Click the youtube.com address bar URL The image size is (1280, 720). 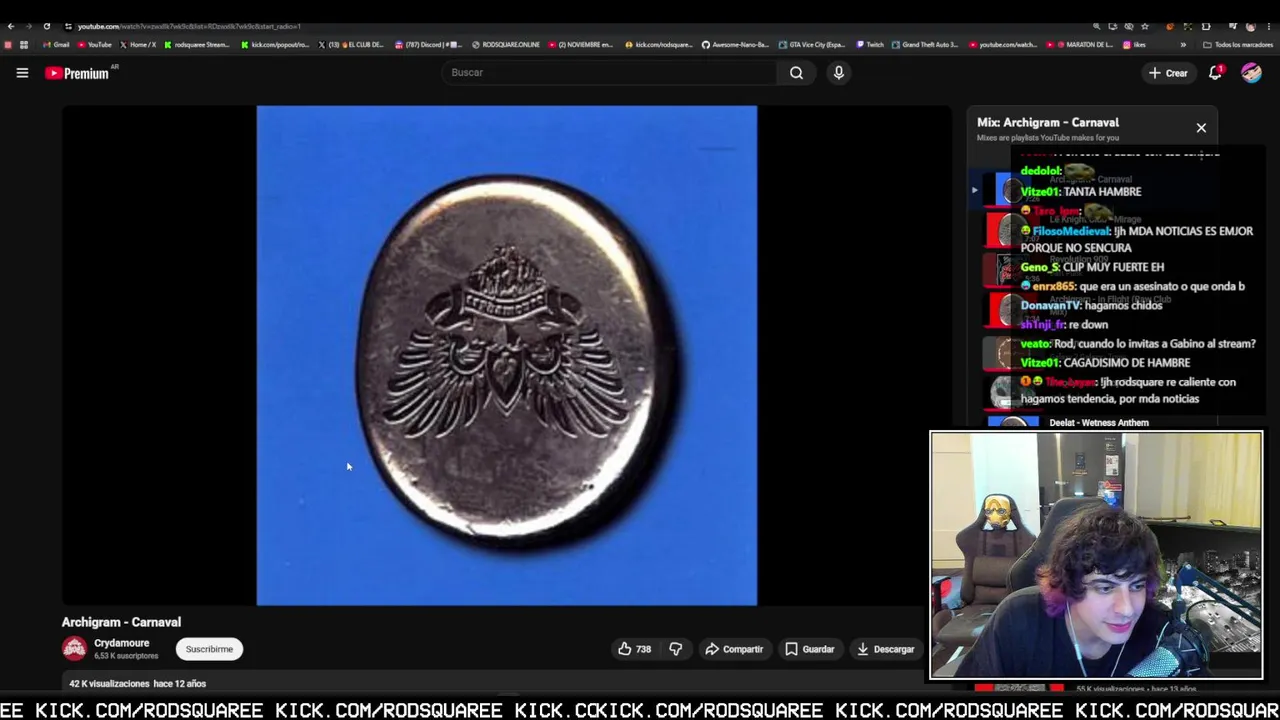(x=189, y=26)
